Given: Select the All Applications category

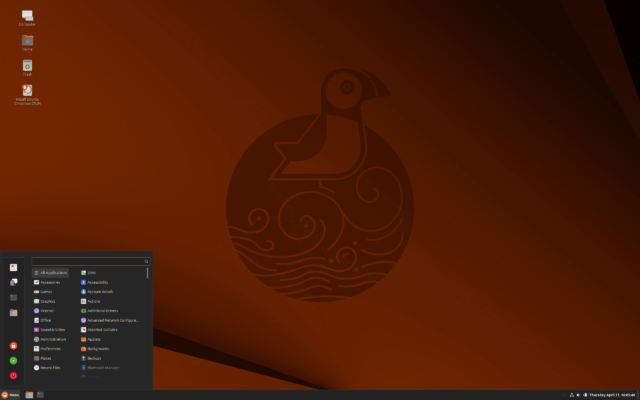Looking at the screenshot, I should pyautogui.click(x=51, y=273).
